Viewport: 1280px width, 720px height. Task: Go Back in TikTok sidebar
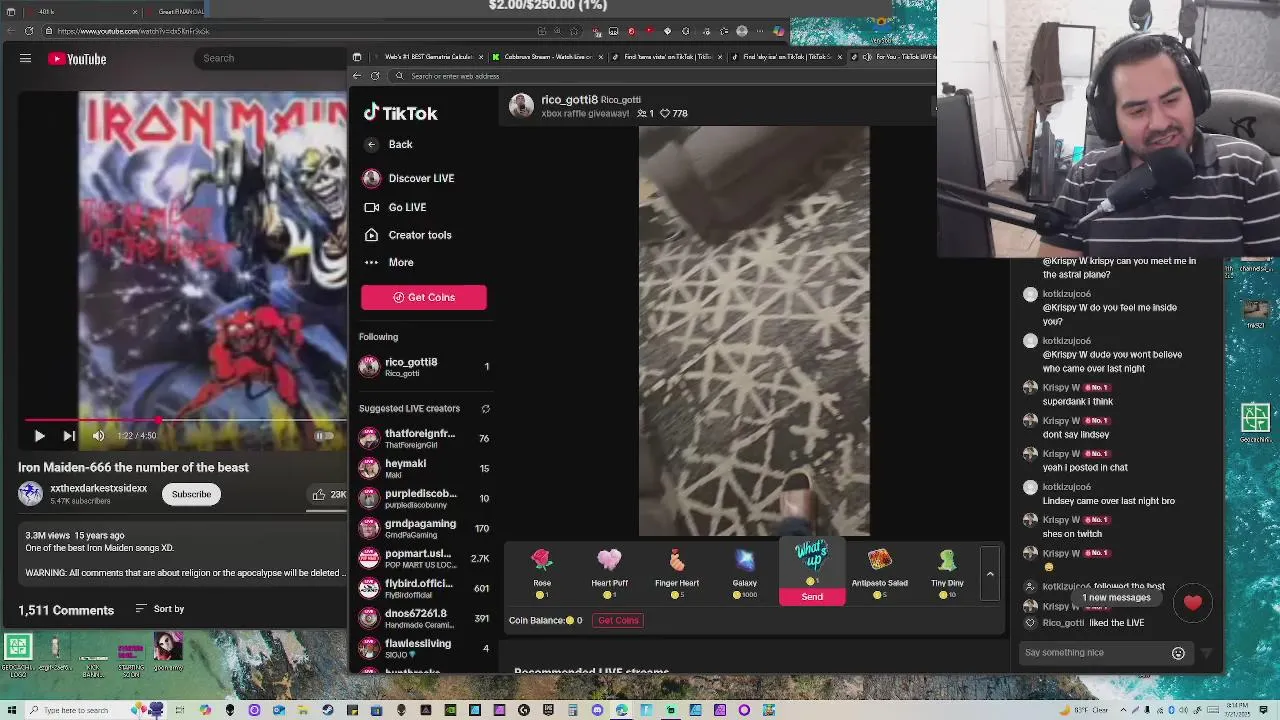pos(390,144)
